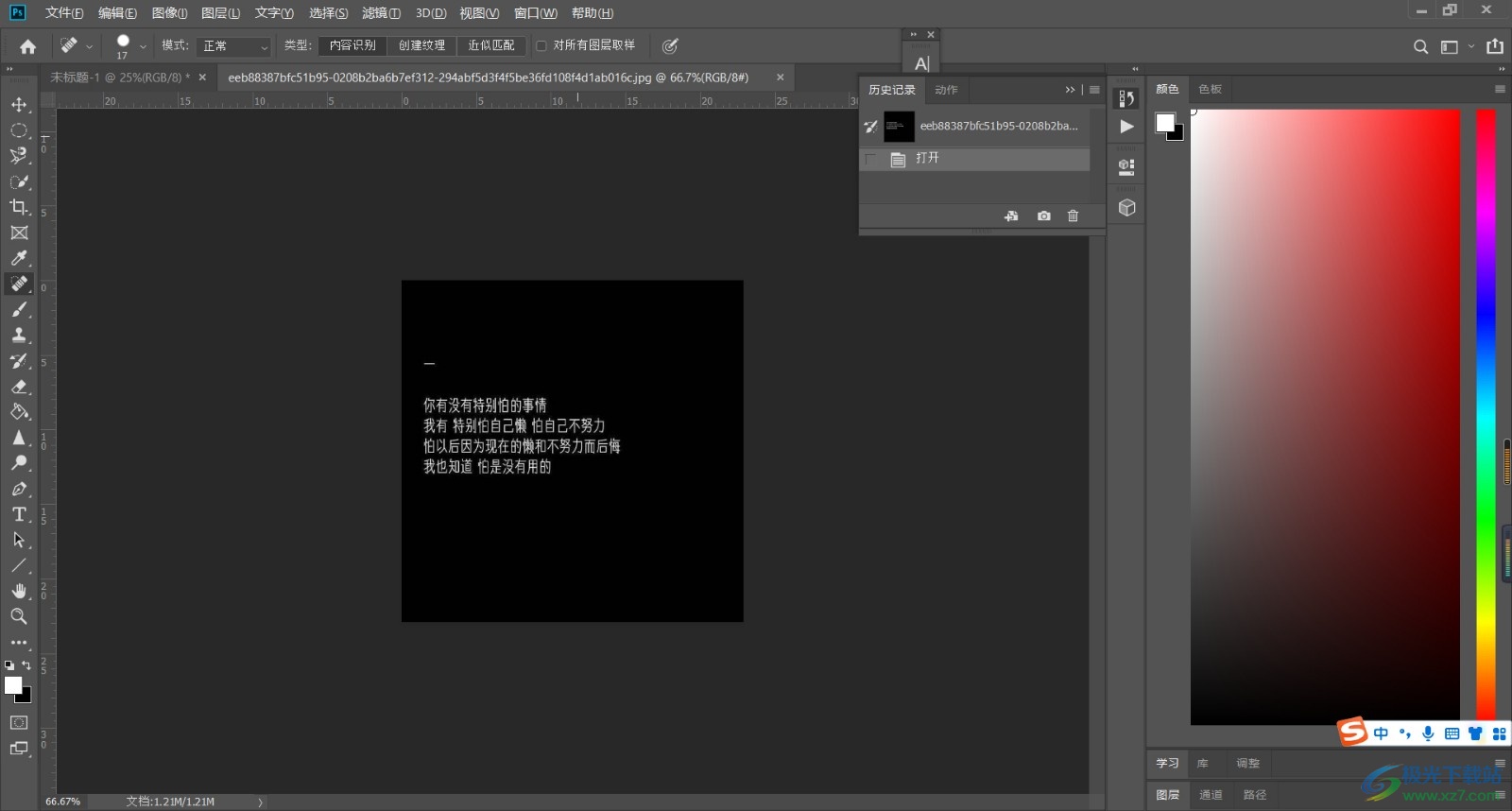Select 内容识别 type button
The width and height of the screenshot is (1512, 811).
(x=352, y=45)
